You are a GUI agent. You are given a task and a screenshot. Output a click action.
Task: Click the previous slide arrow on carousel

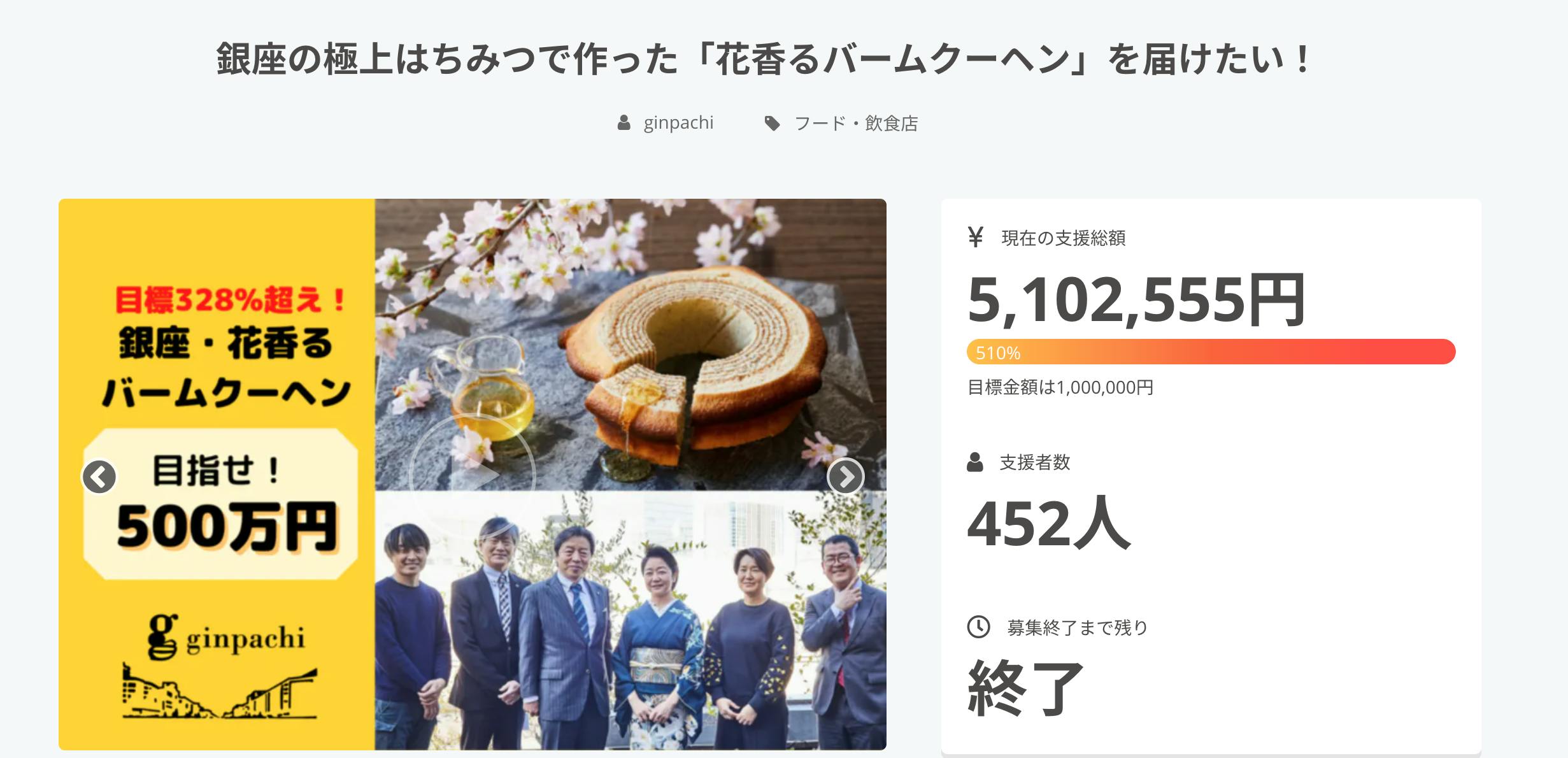[x=99, y=476]
